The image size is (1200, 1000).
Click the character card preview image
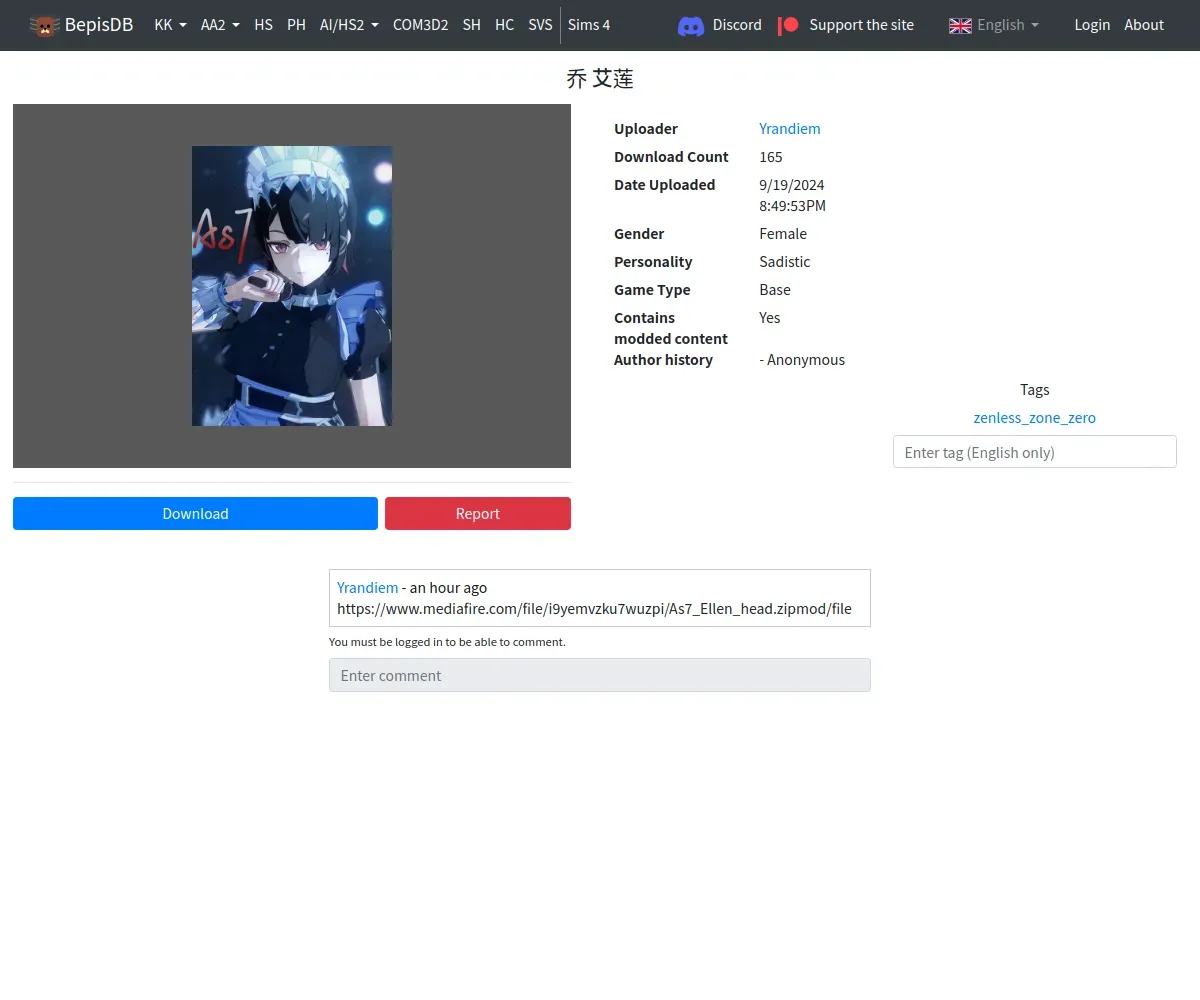click(x=292, y=286)
